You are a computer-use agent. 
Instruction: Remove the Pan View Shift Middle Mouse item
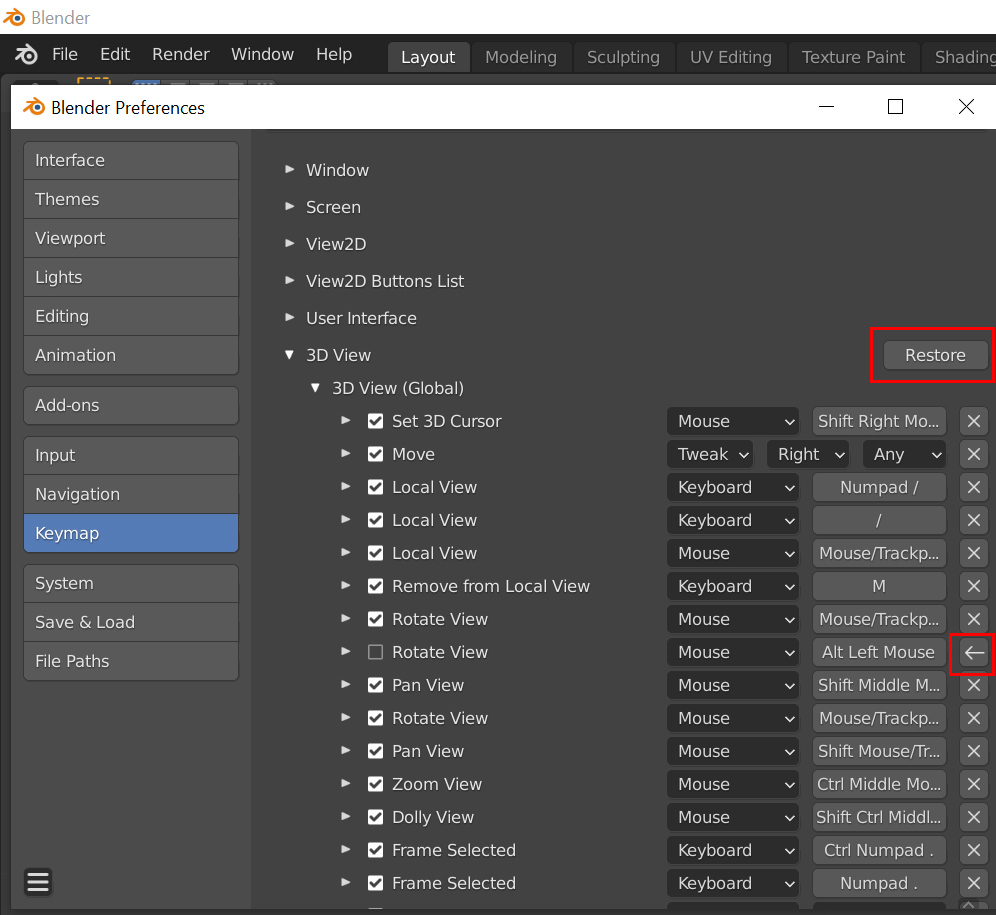[973, 686]
